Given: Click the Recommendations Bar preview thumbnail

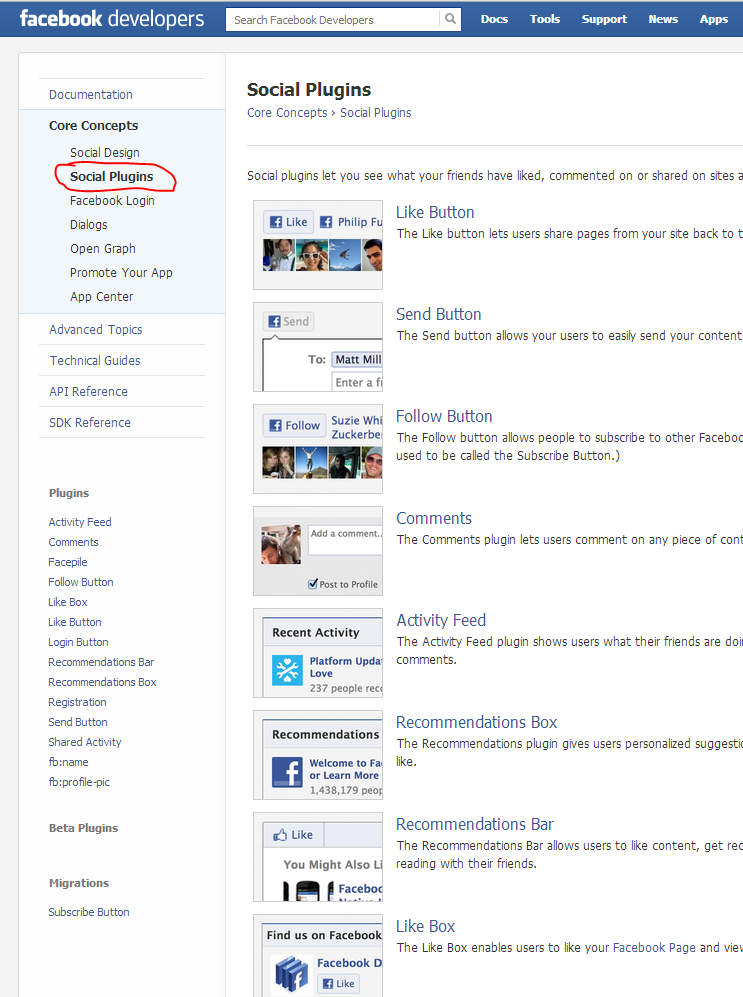Looking at the screenshot, I should point(318,856).
